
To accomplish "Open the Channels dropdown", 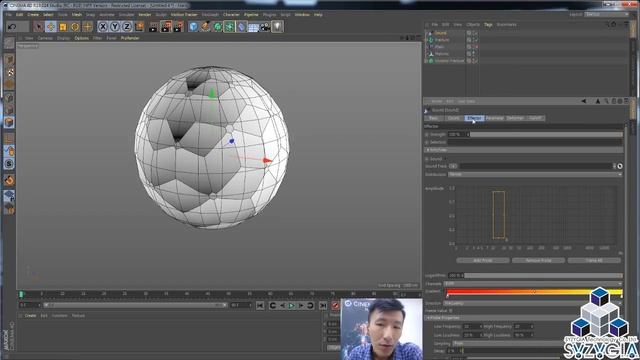I will point(533,284).
